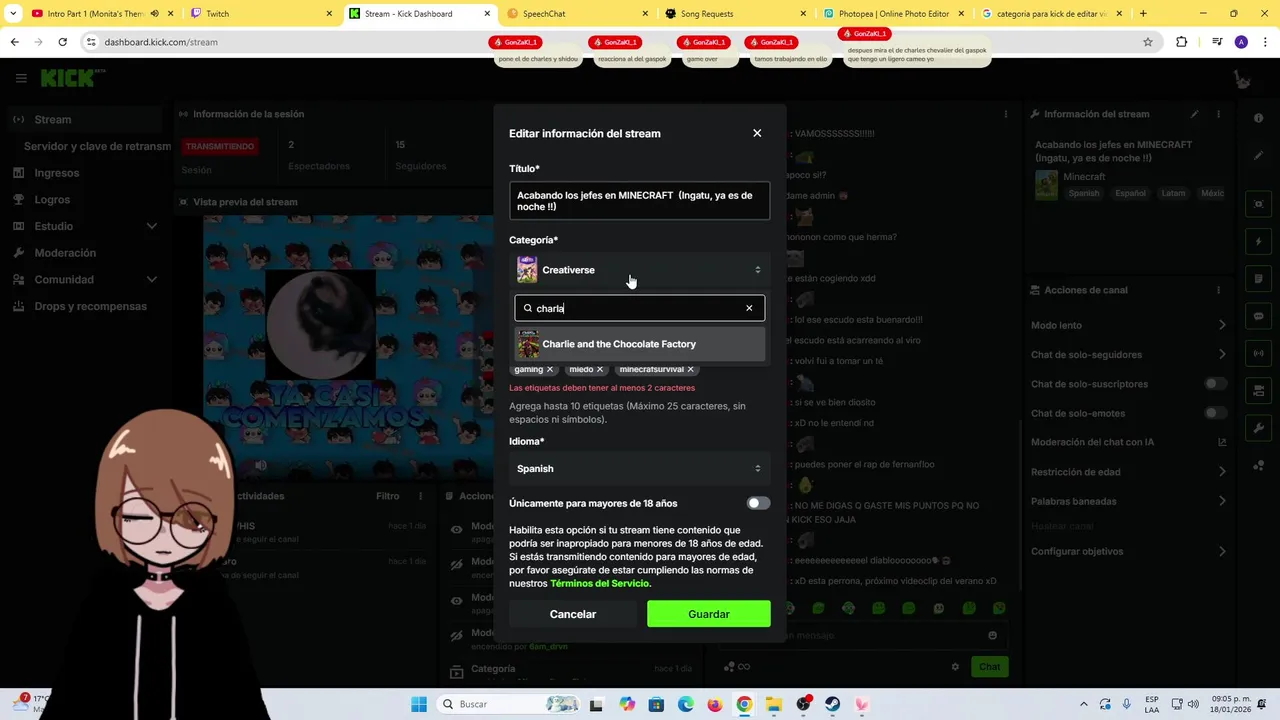Screen dimensions: 1280x720
Task: Remove the minecraftsurvival tag
Action: click(690, 369)
